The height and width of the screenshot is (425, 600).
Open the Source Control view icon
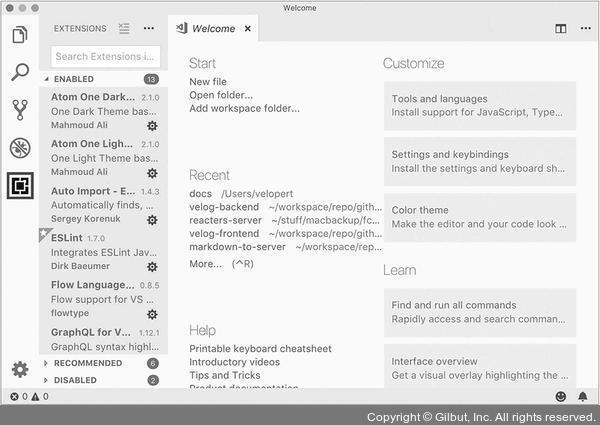coord(20,110)
